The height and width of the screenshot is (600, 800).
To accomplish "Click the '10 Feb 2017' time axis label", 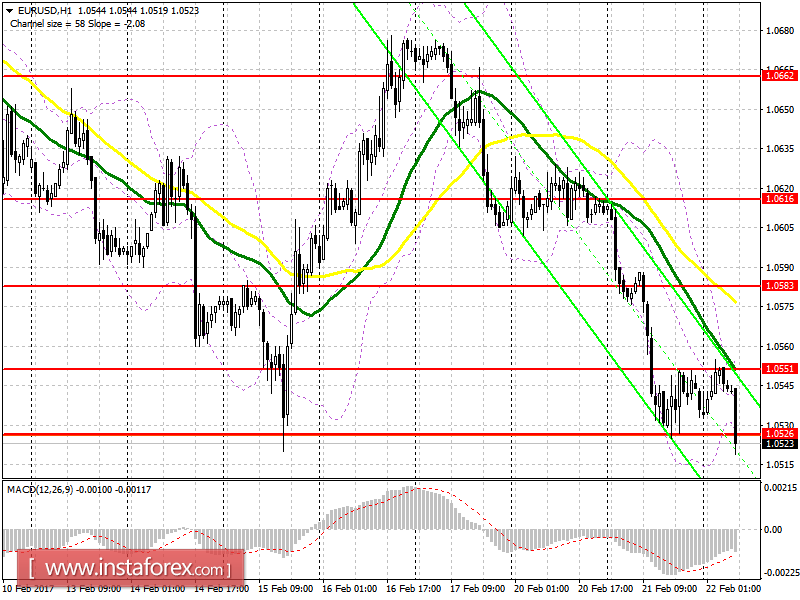I will [x=29, y=589].
